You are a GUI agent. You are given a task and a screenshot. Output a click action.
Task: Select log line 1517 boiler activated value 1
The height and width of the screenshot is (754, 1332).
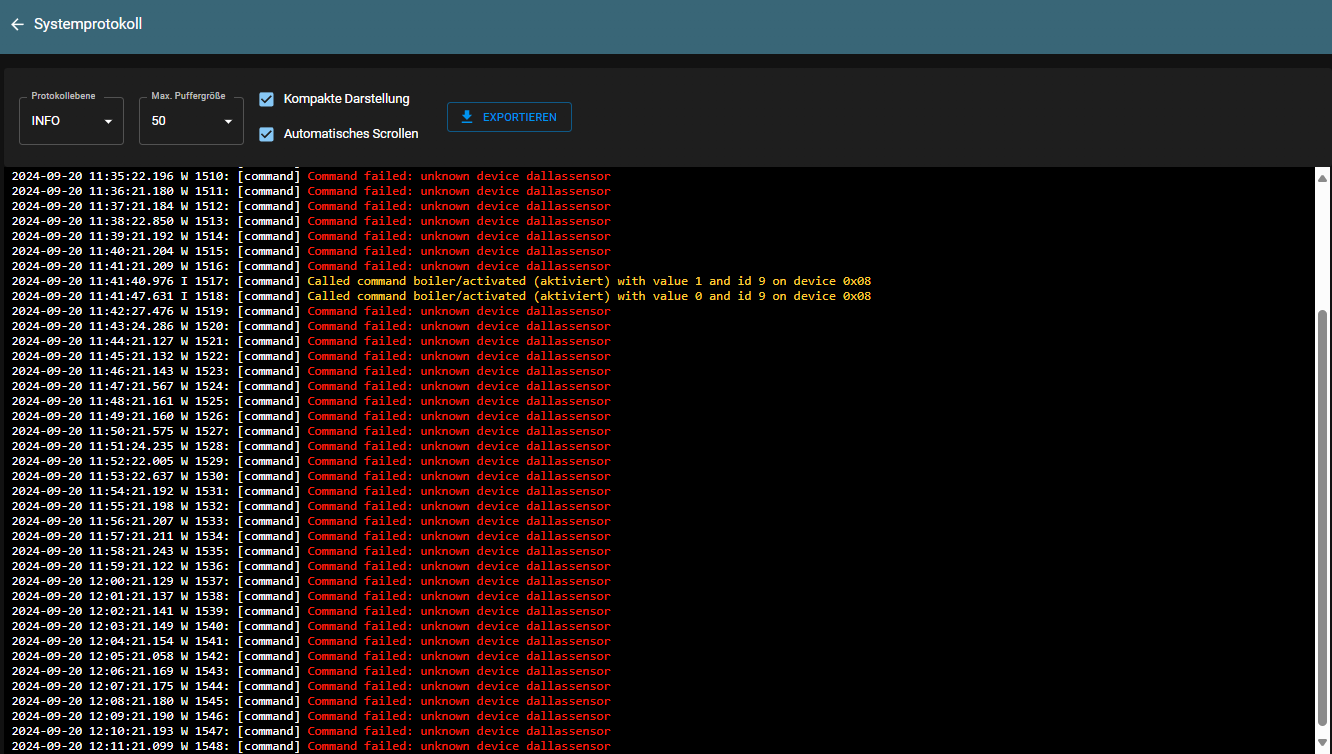pyautogui.click(x=441, y=281)
